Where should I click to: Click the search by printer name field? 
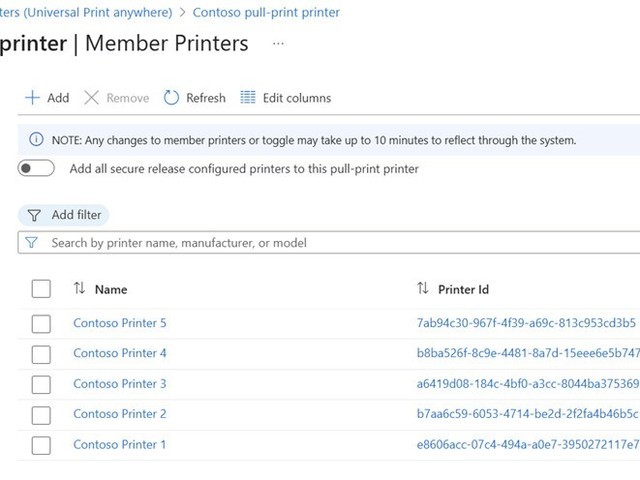pos(330,243)
